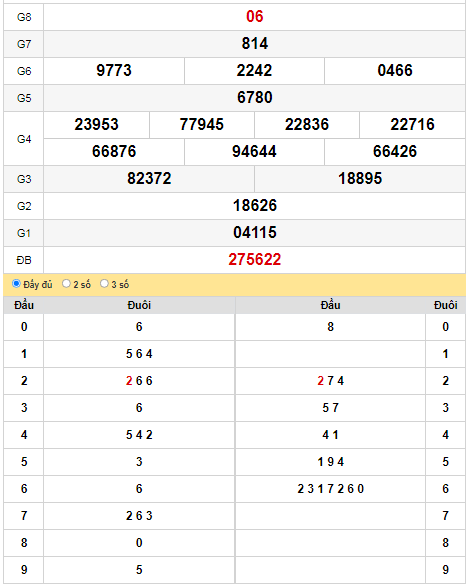Click G6 number 0466
This screenshot has width=469, height=586.
coord(395,71)
